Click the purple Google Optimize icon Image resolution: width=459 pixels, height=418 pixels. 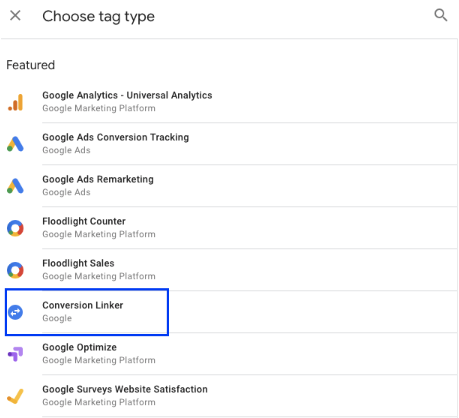click(15, 354)
